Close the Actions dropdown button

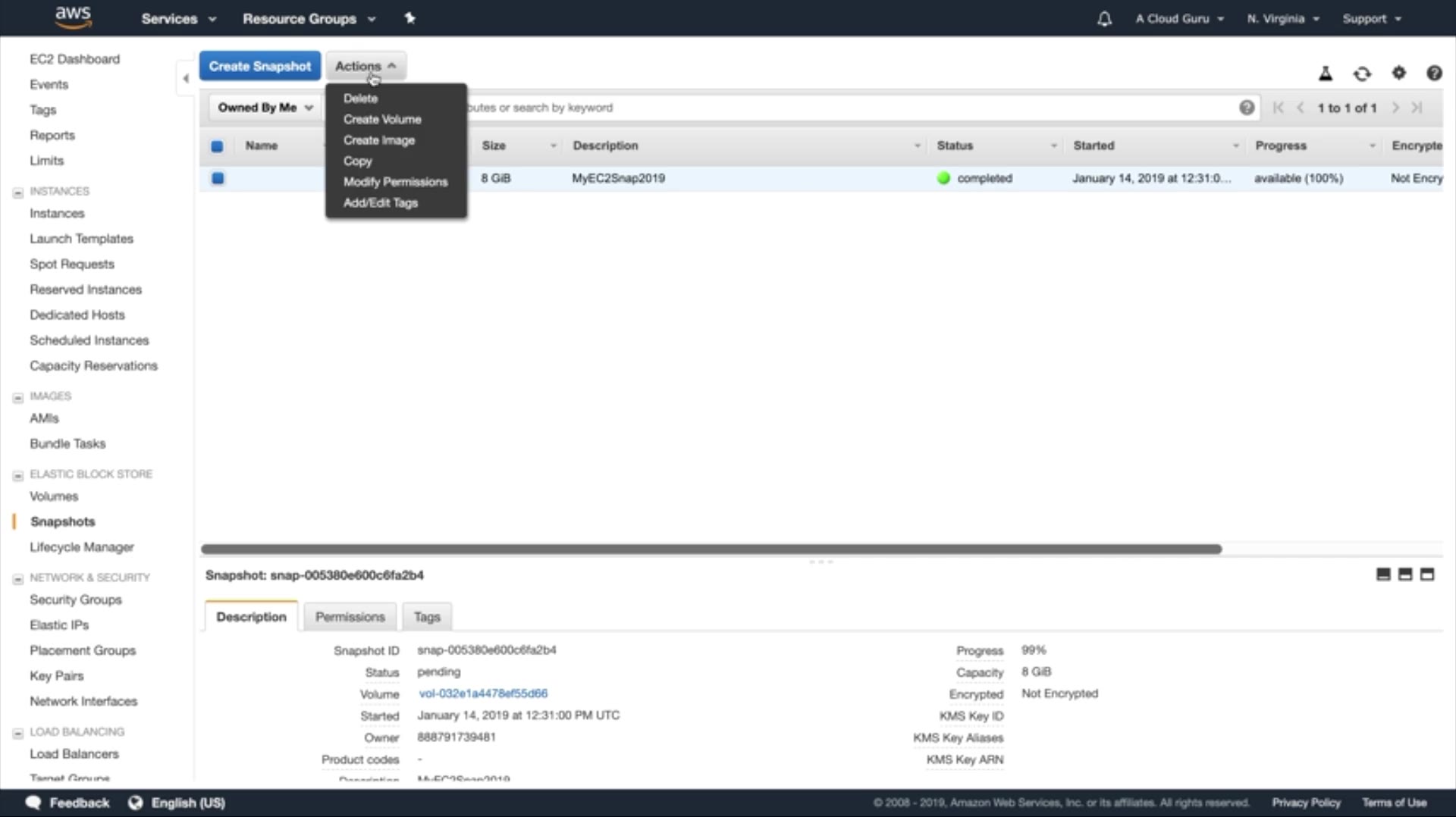366,66
